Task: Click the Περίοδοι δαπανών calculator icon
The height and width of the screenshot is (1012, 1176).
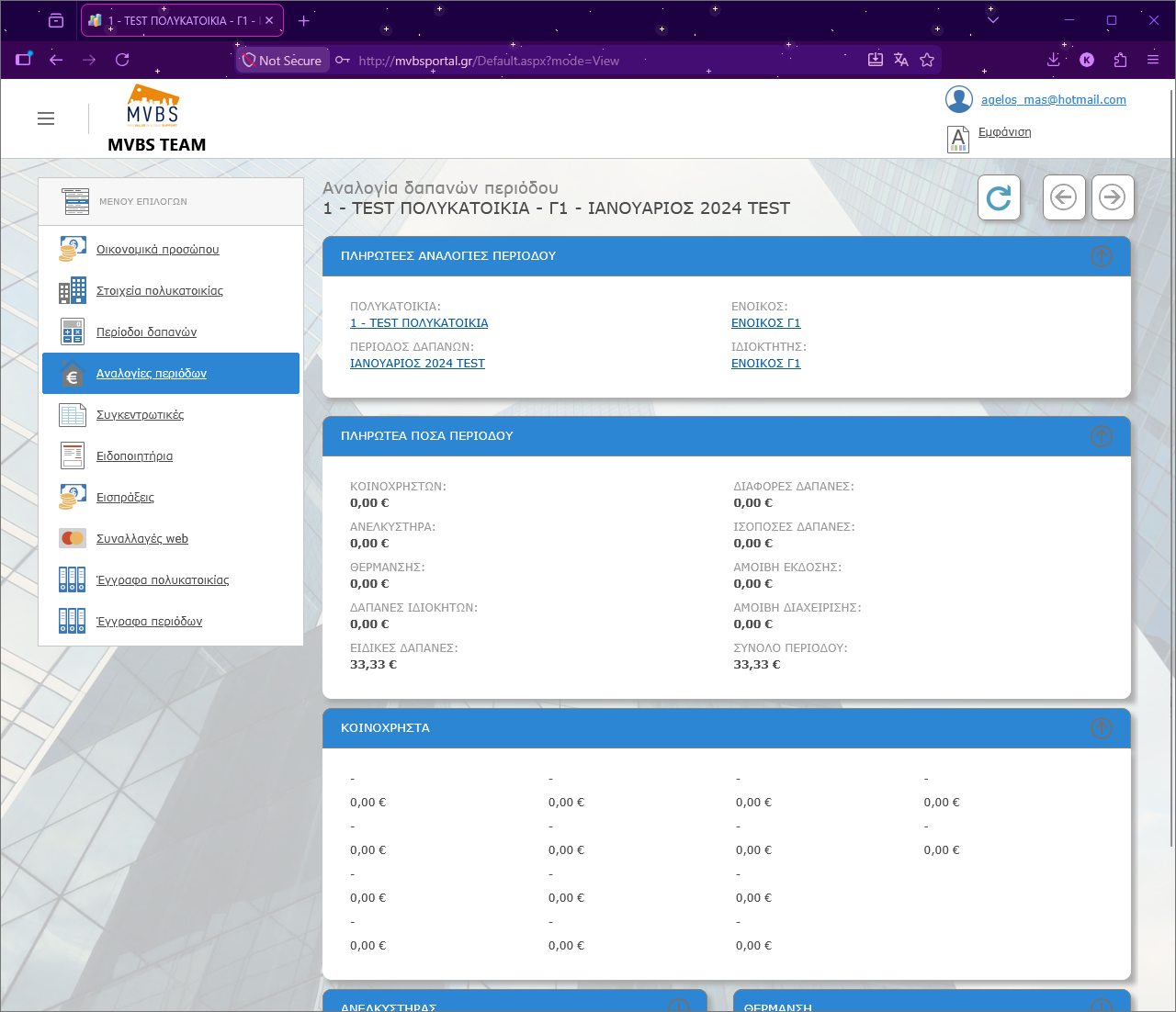Action: [73, 332]
